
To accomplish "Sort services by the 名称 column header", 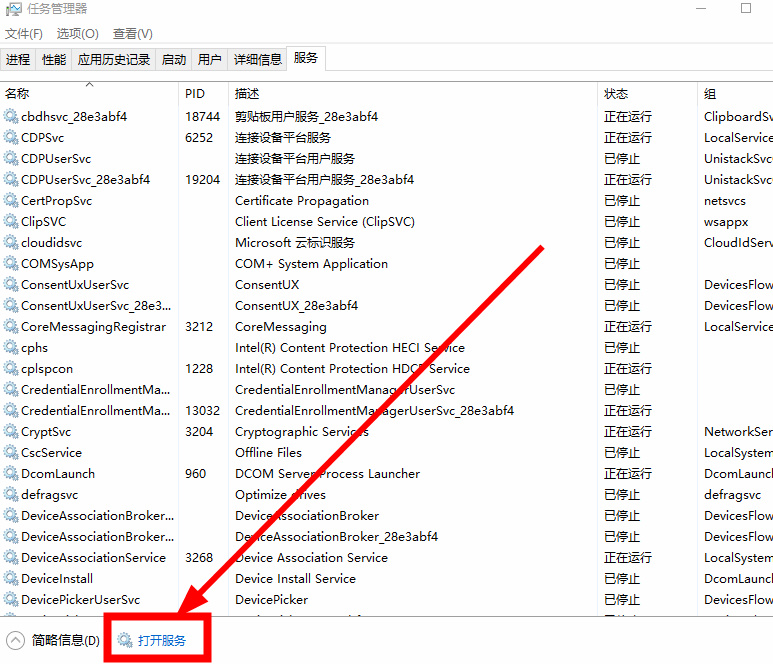I will tap(18, 94).
